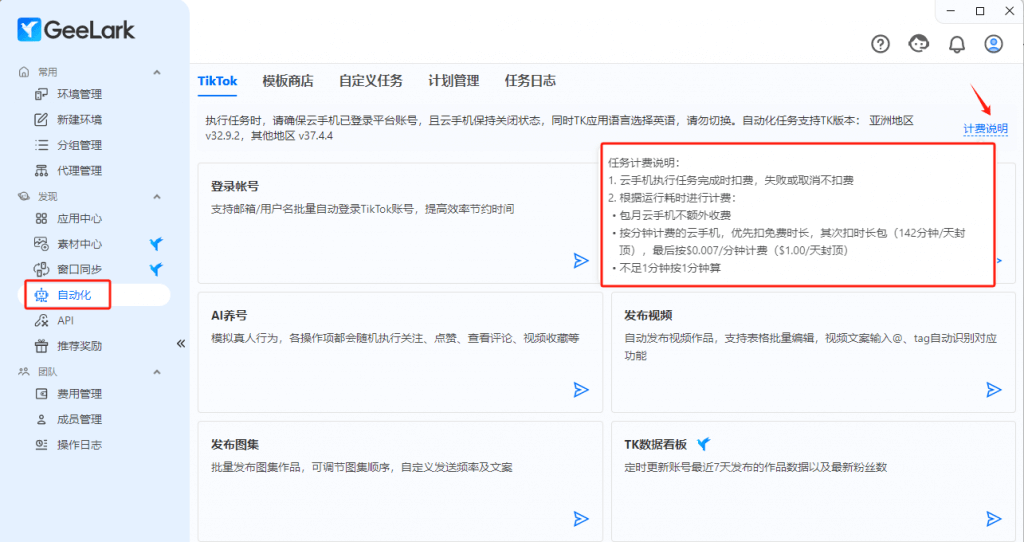Open the 计费说明 link
Viewport: 1024px width, 542px height.
point(985,129)
